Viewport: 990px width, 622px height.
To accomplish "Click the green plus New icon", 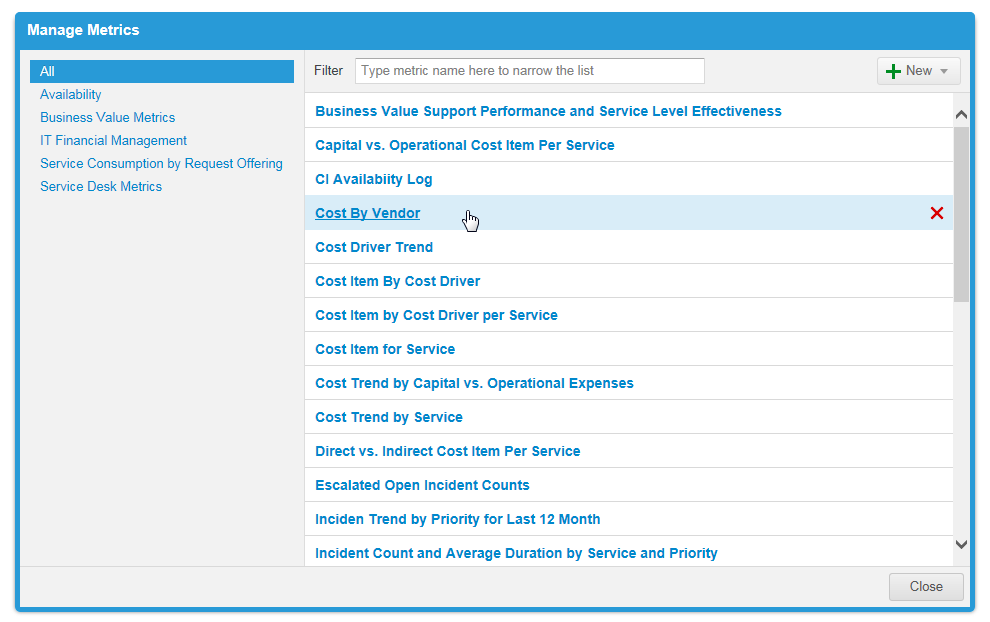I will (894, 71).
